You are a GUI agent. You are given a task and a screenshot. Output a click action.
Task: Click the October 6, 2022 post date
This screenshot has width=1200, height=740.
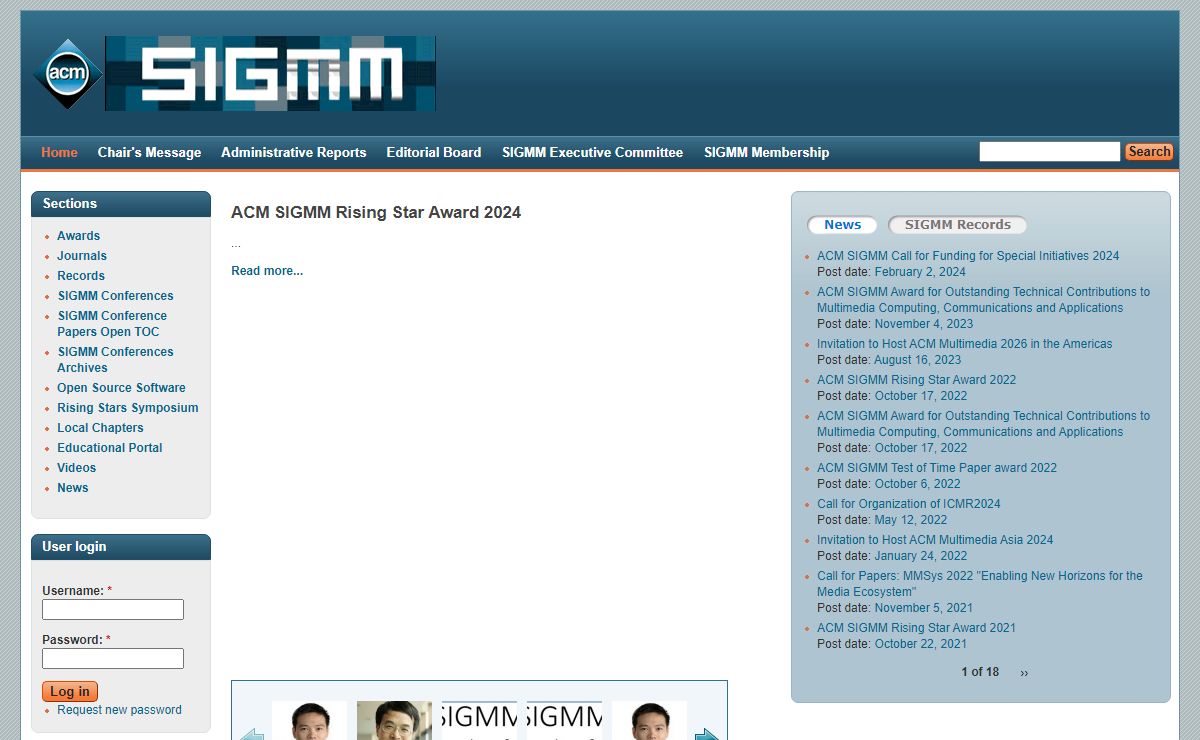pos(918,484)
